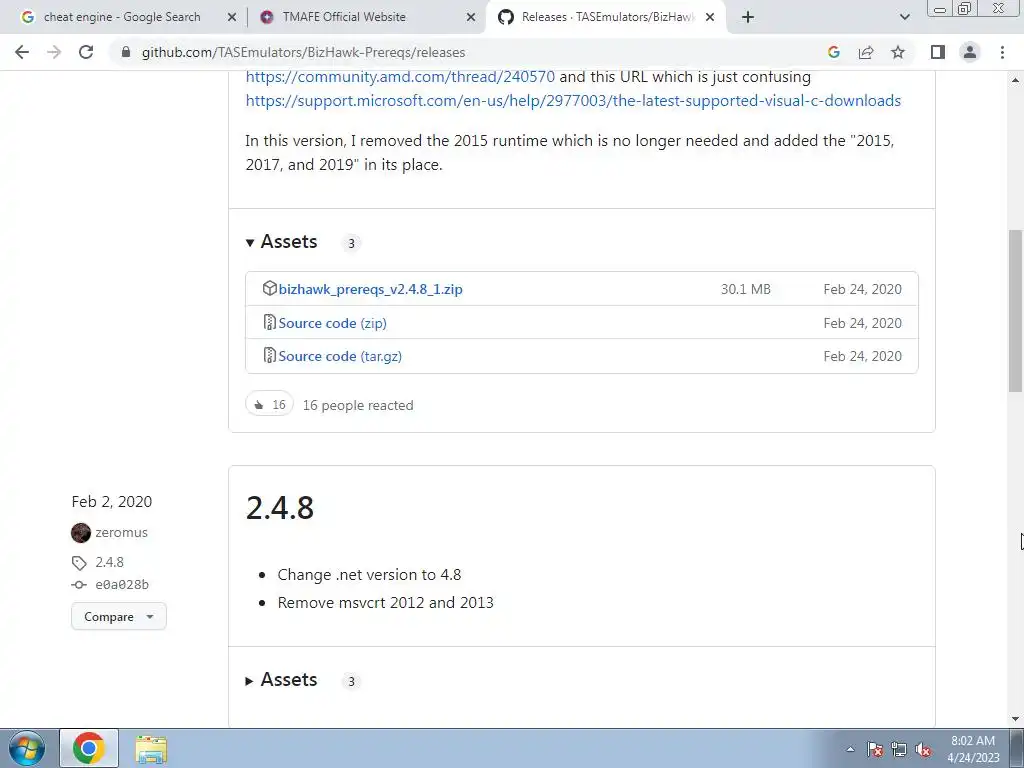
Task: Open the taskbar clock showing 8:02 AM
Action: pos(973,749)
